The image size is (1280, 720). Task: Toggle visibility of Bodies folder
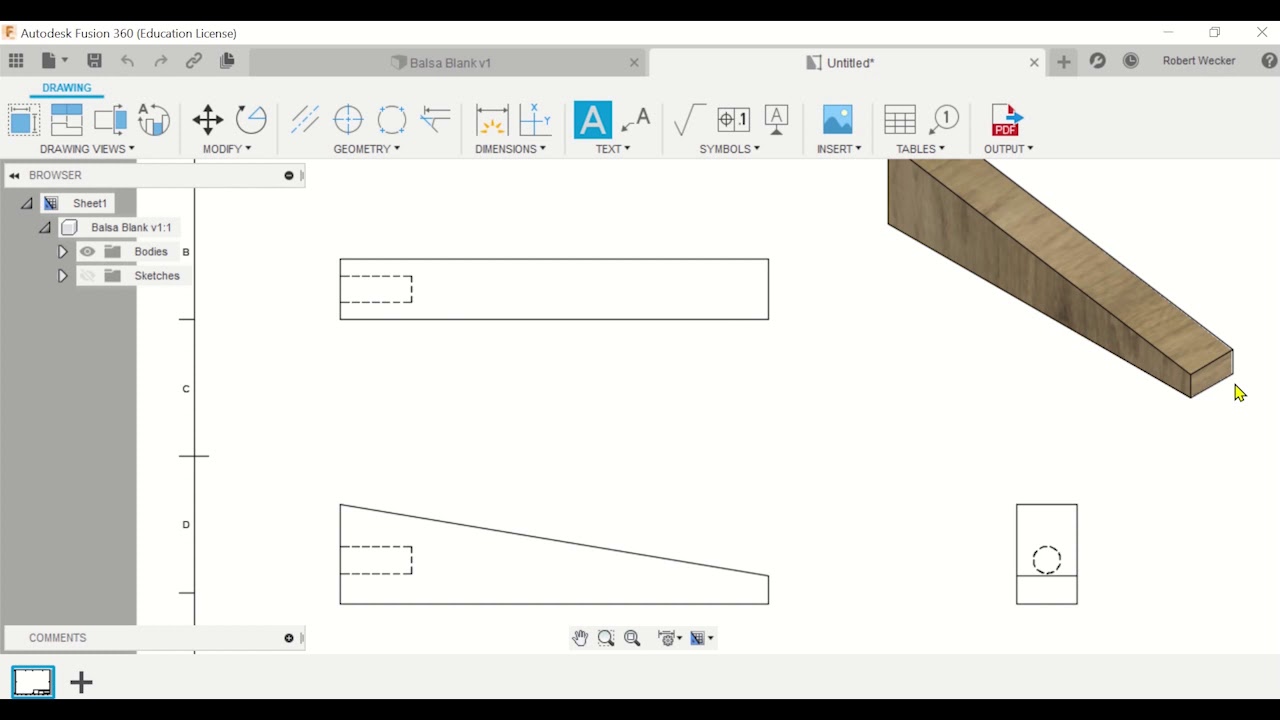[x=88, y=252]
